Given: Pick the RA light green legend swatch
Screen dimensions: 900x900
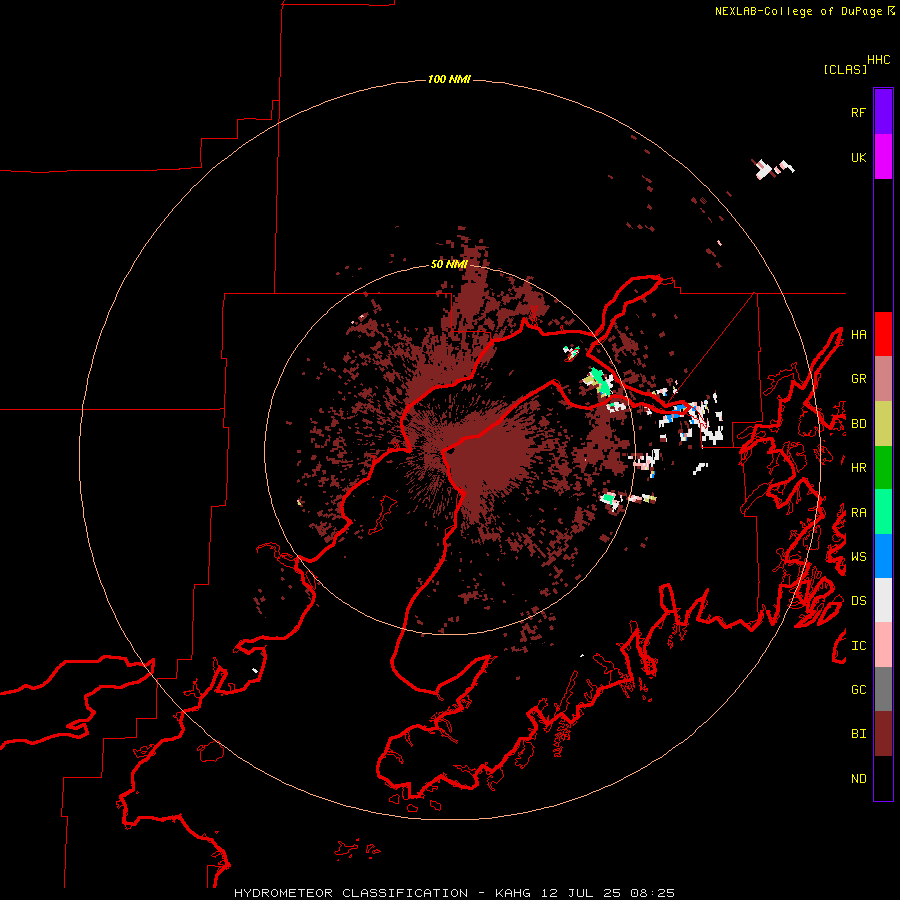Looking at the screenshot, I should click(883, 512).
